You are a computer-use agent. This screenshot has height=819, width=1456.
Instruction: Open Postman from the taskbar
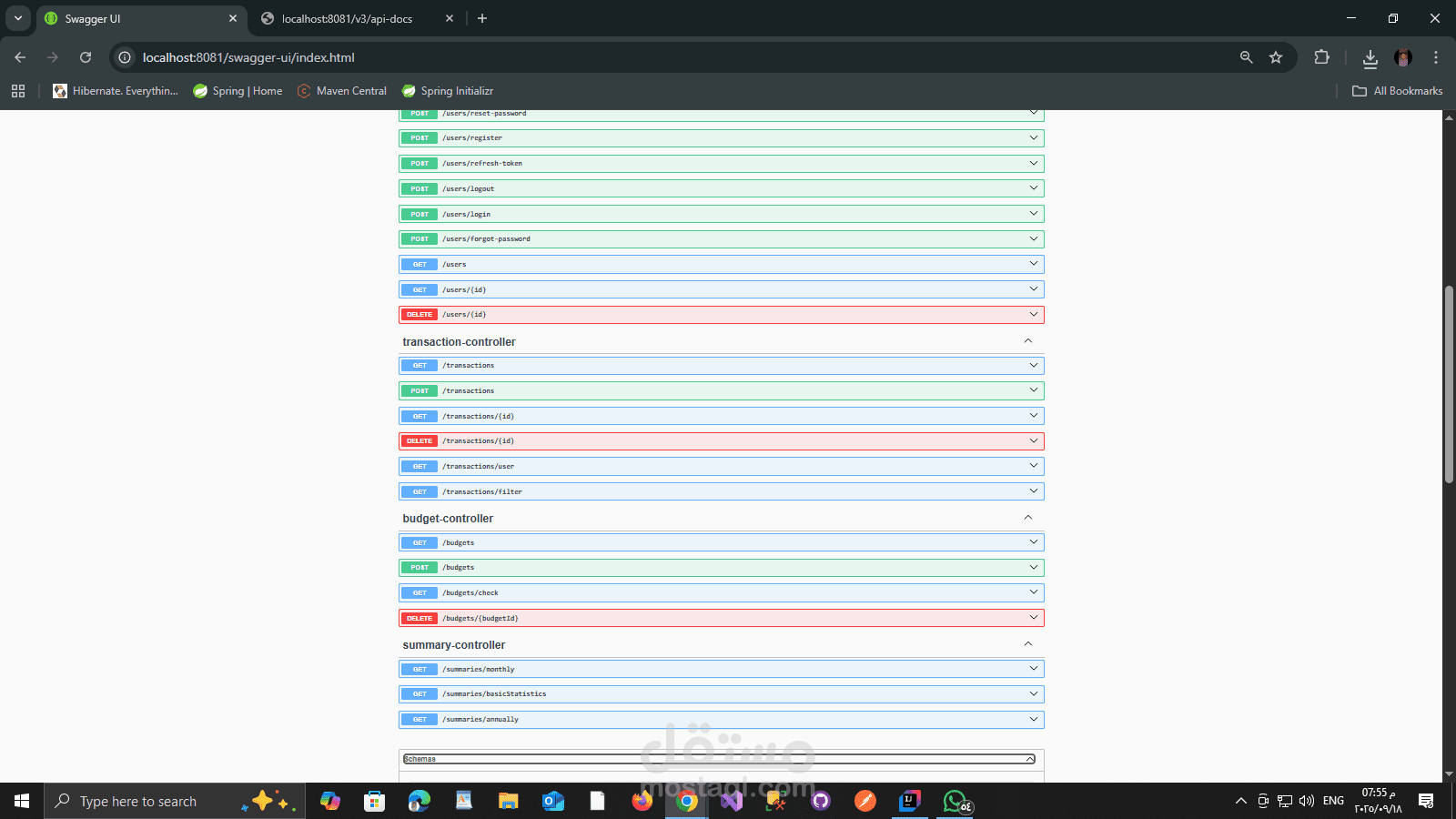865,801
